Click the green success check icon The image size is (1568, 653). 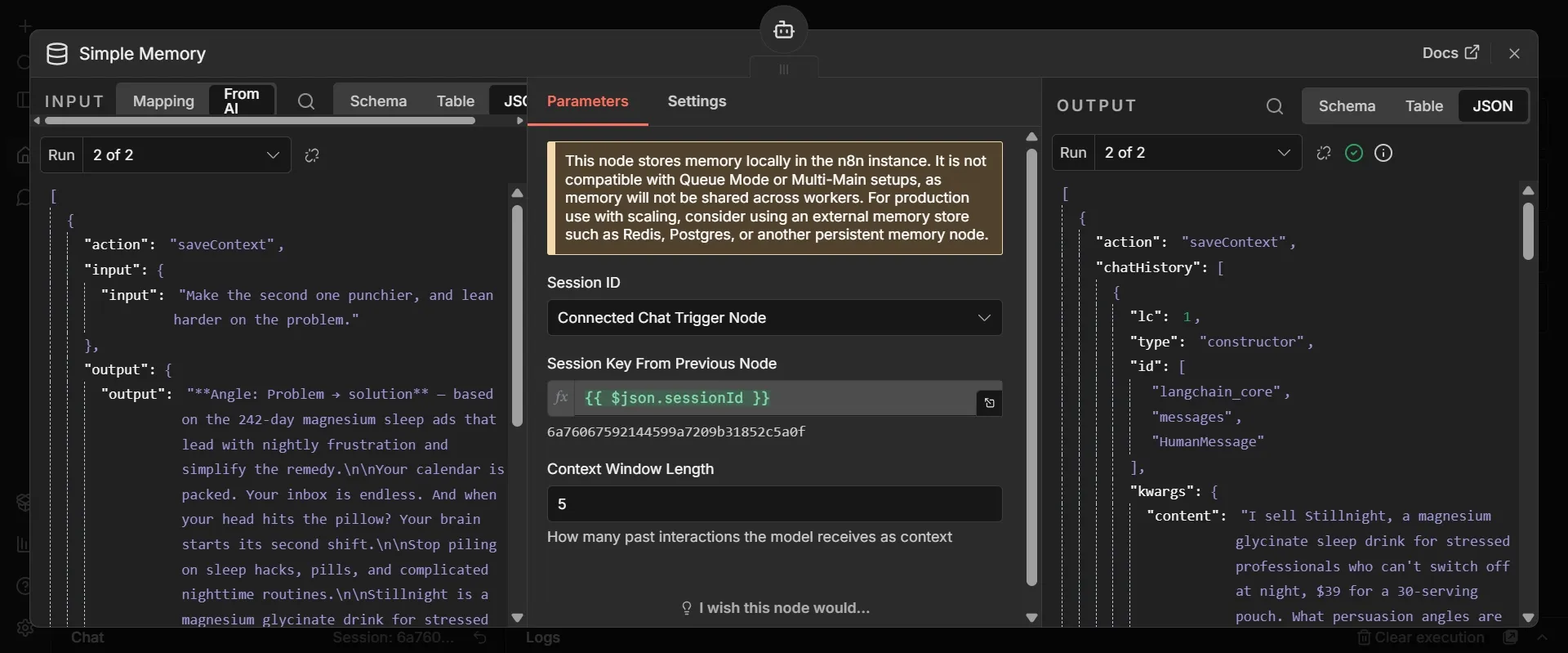1354,153
